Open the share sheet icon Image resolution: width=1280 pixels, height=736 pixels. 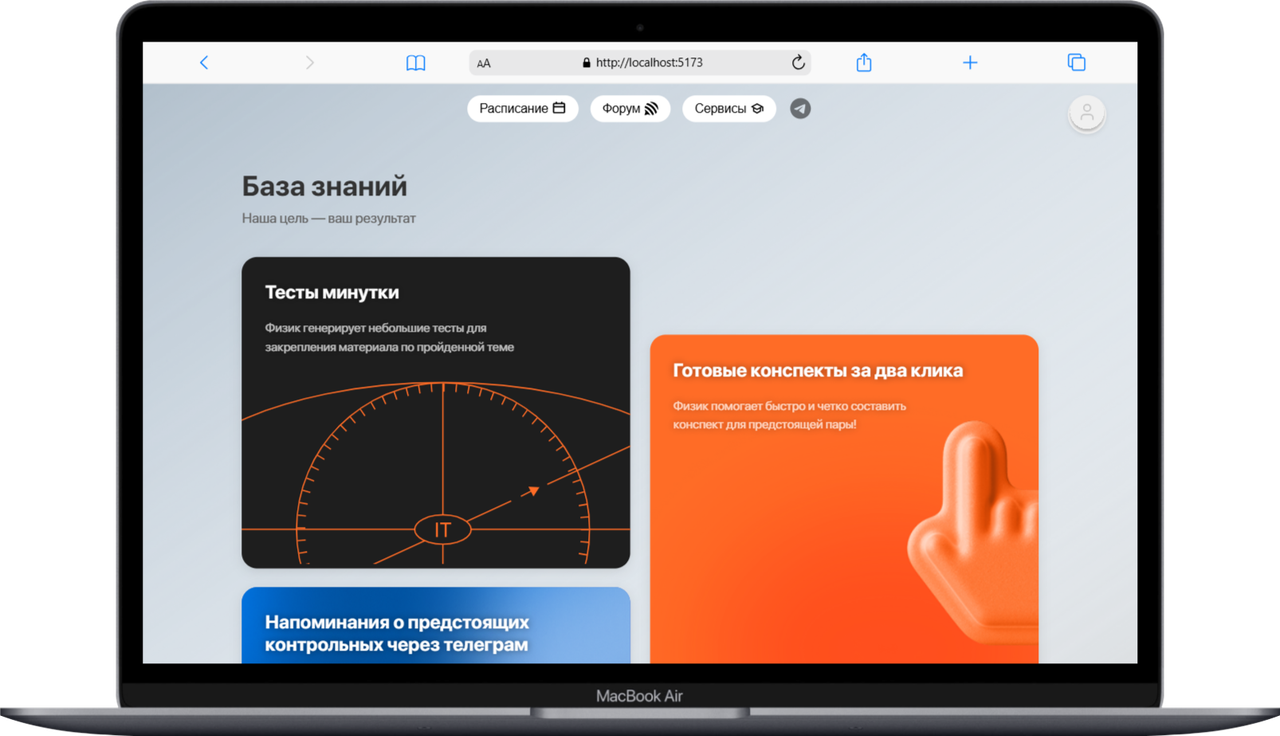(864, 63)
